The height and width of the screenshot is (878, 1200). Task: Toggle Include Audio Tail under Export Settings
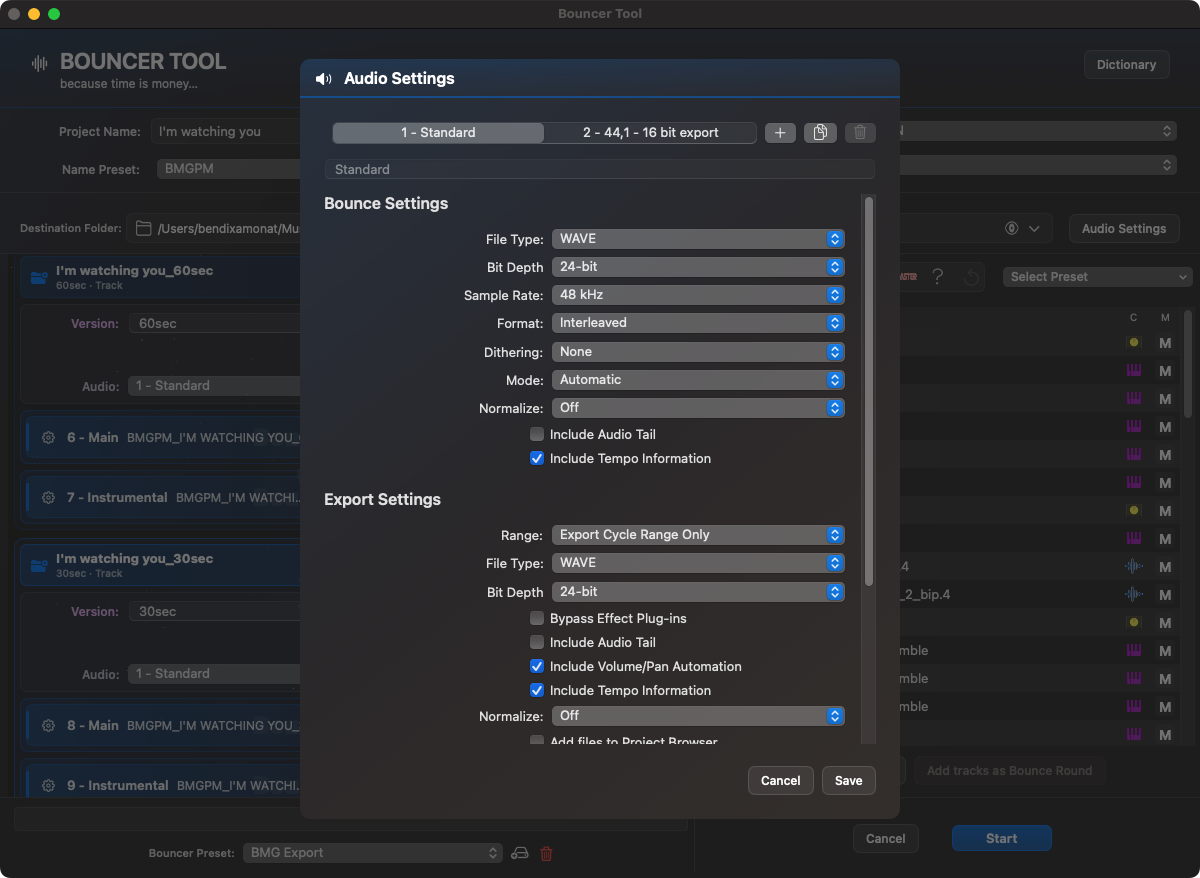[x=537, y=642]
